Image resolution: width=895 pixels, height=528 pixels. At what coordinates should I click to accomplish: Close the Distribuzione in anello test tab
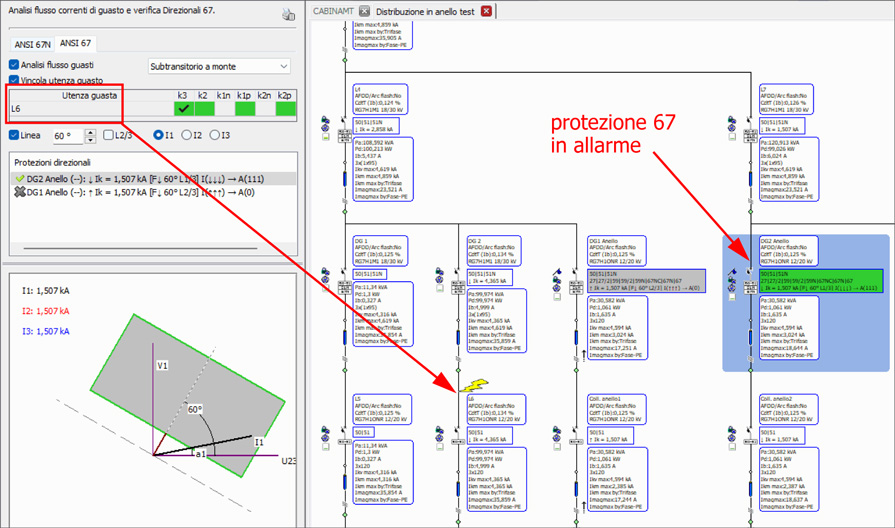[486, 11]
